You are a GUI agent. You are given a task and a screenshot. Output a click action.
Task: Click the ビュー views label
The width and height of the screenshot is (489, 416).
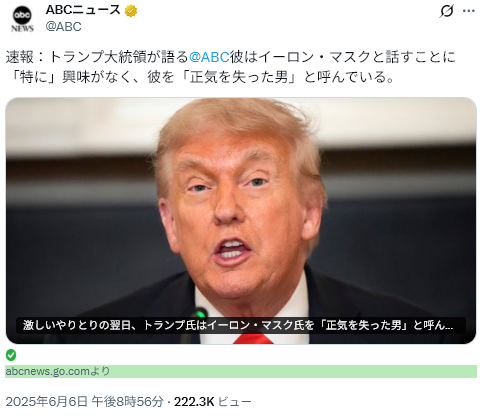click(235, 402)
